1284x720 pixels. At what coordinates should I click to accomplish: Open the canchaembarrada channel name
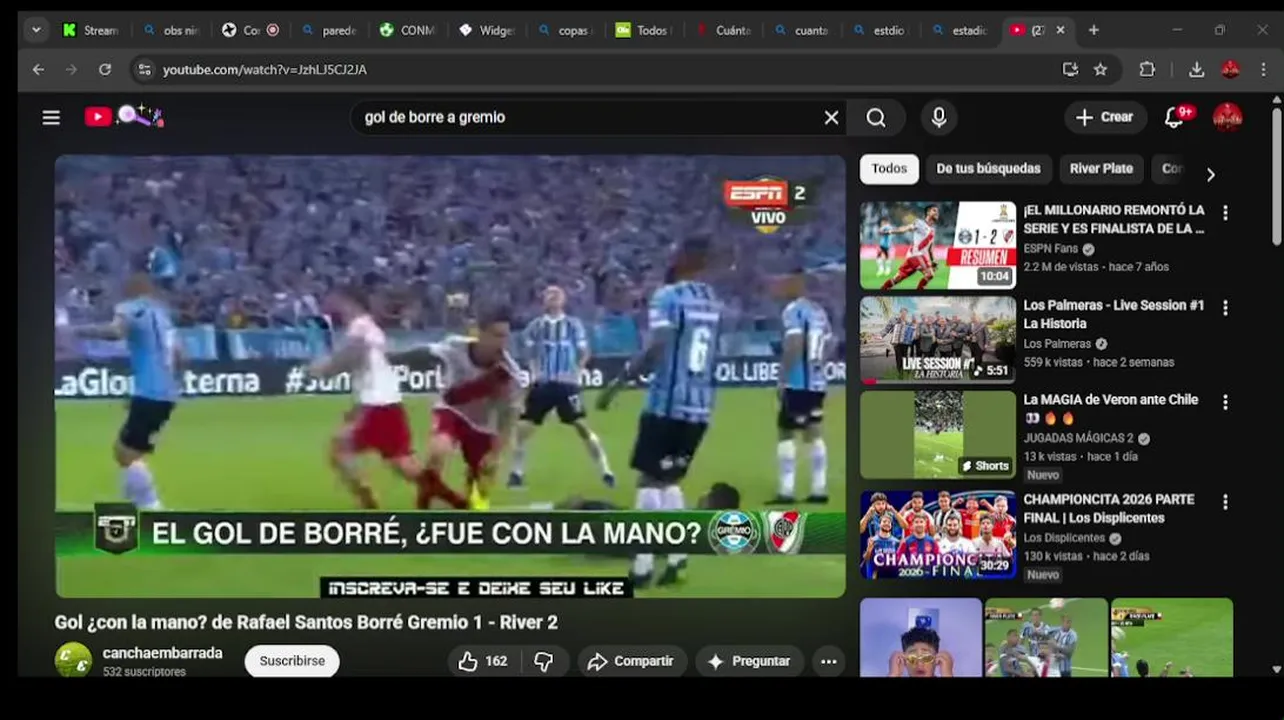[162, 653]
